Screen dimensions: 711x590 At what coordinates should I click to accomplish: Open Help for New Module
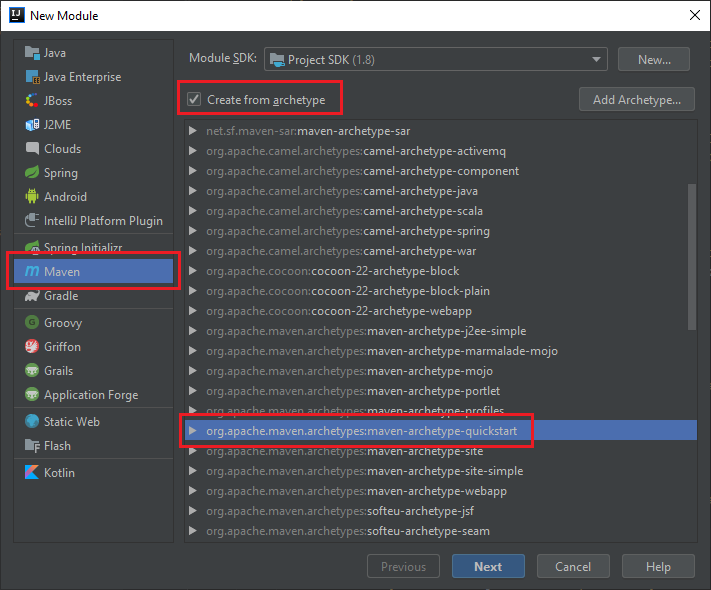click(x=658, y=566)
